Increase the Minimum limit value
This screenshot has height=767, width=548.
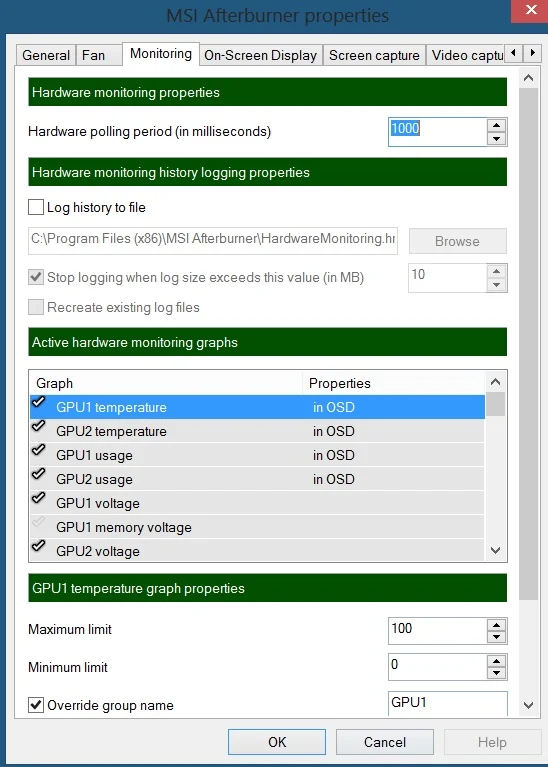click(x=497, y=660)
